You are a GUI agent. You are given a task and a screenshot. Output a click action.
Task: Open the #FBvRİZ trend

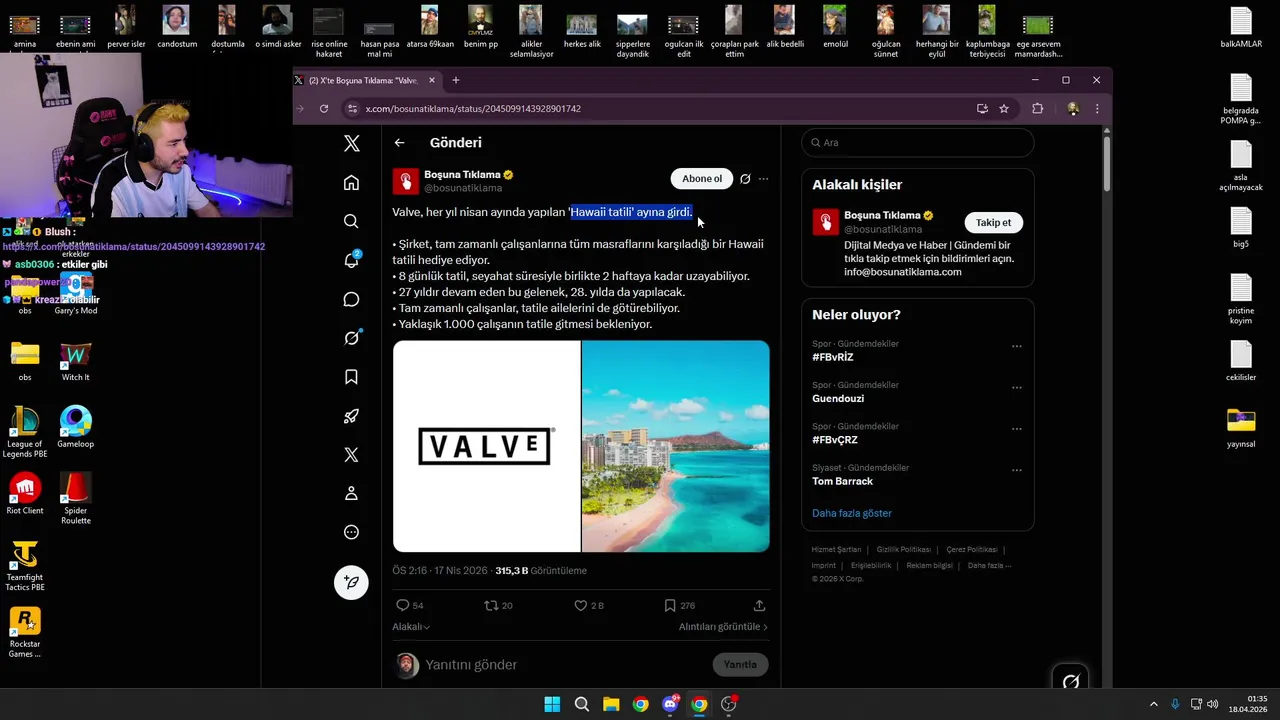tap(833, 357)
